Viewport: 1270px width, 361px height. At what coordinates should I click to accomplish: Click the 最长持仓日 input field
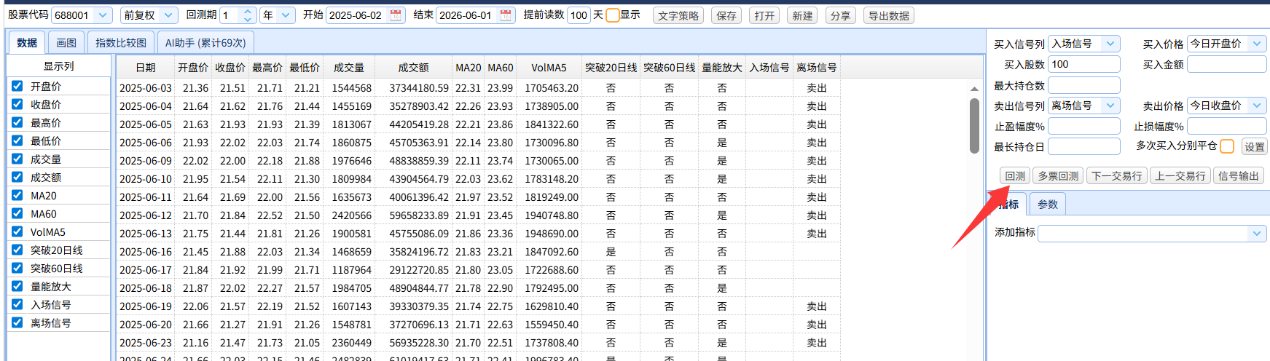(x=1084, y=146)
